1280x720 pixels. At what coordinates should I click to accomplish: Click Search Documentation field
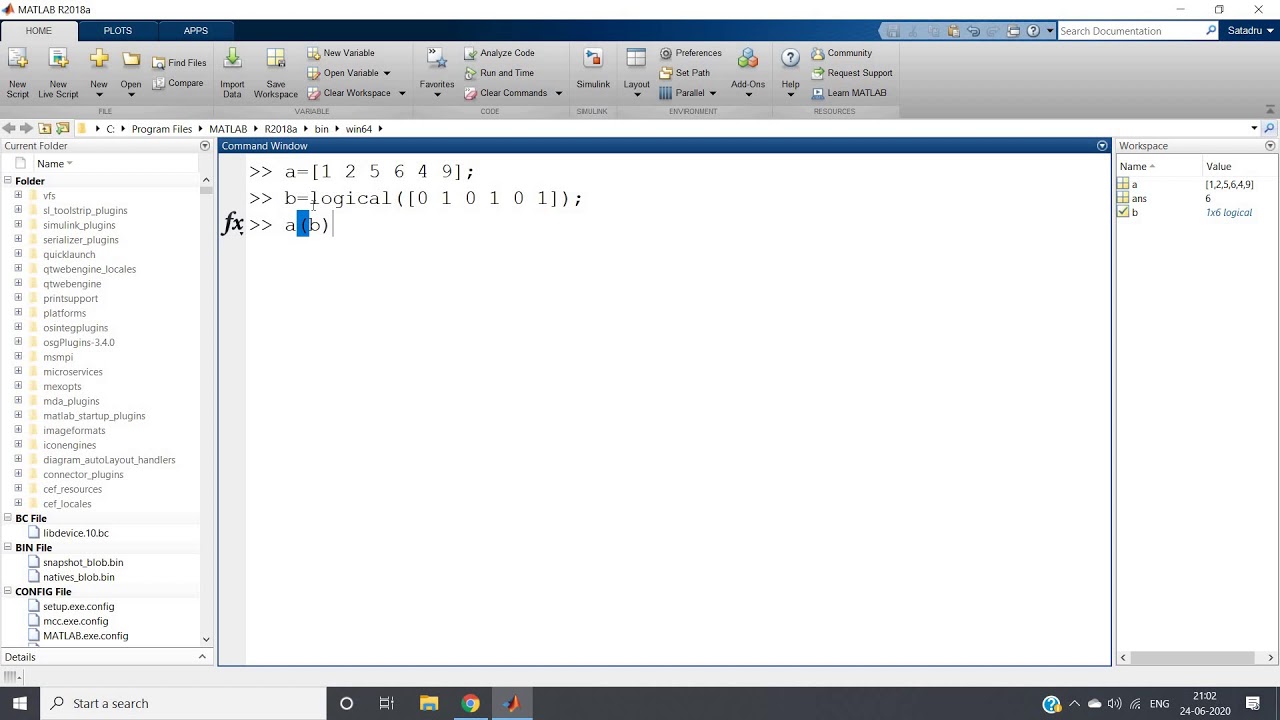point(1131,31)
